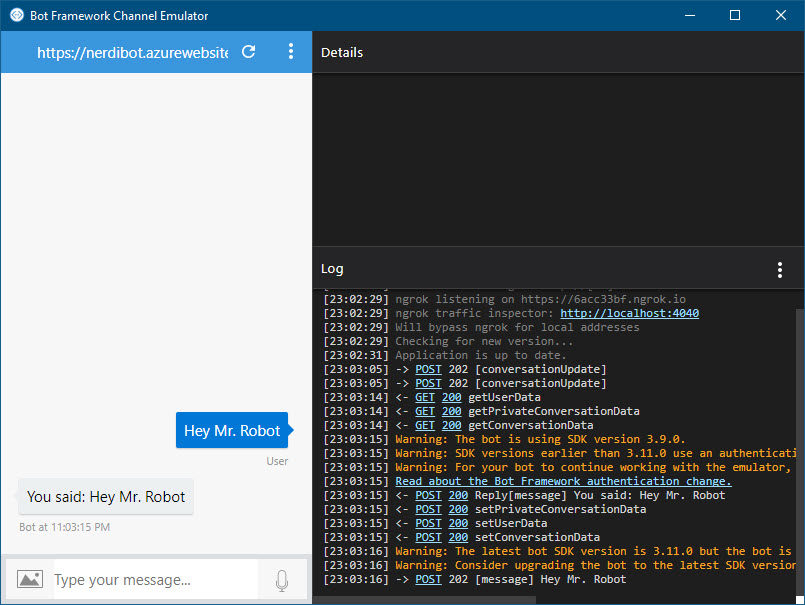Image resolution: width=805 pixels, height=605 pixels.
Task: Maximize the emulator window
Action: point(735,15)
